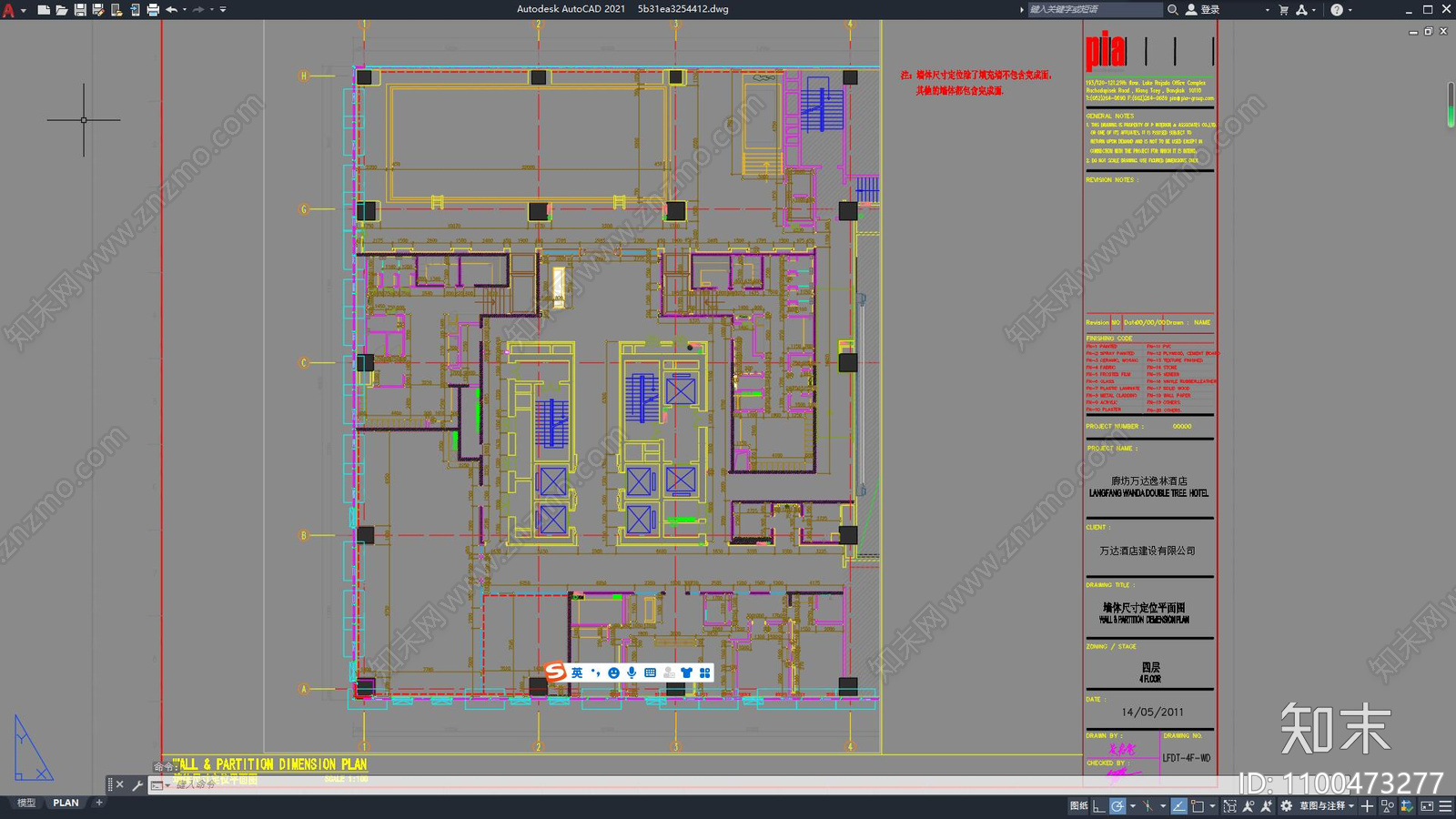Add a new layout with the plus tab
Screen dimensions: 1456x819
click(99, 803)
